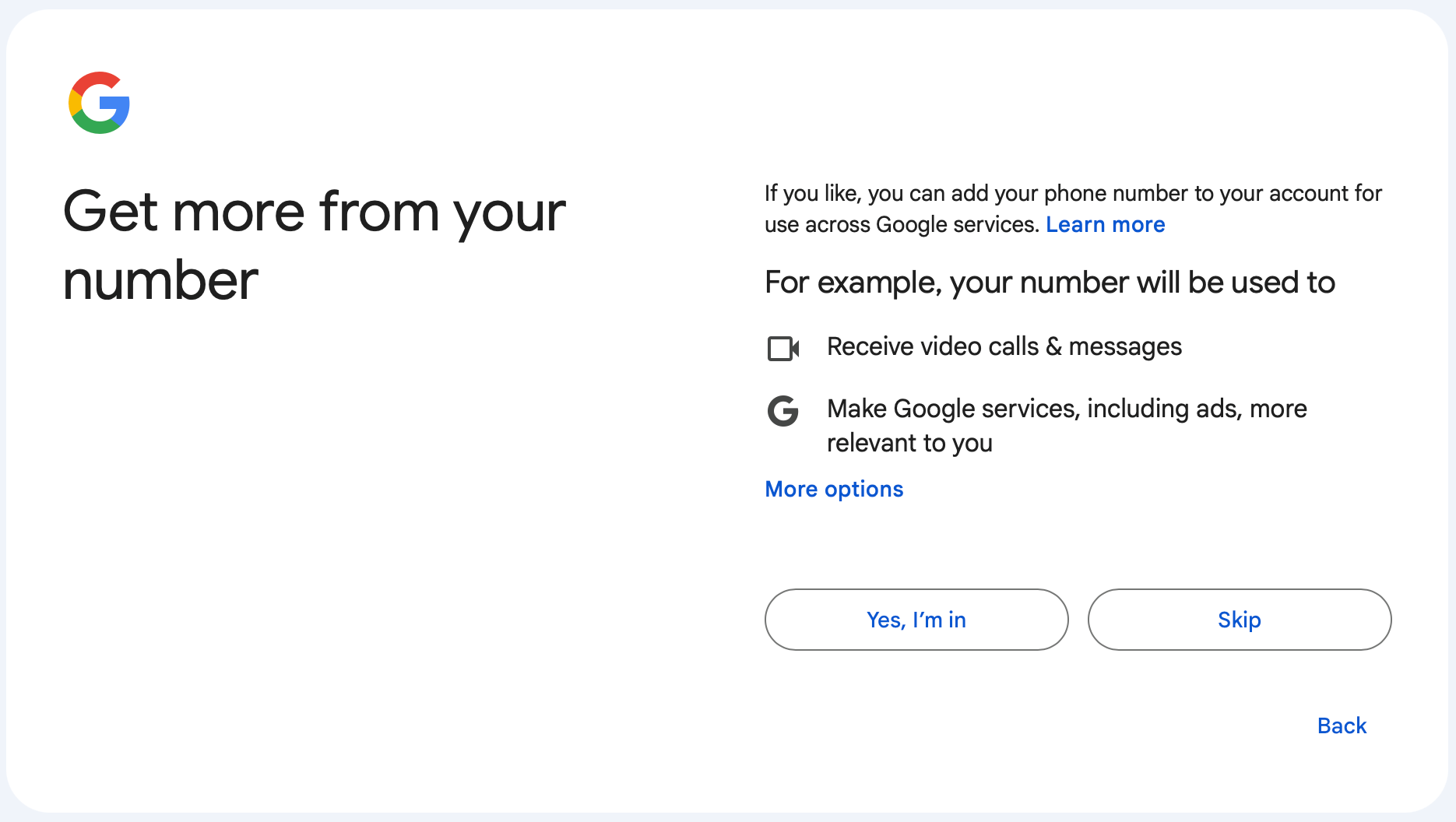1456x822 pixels.
Task: Agree to add your phone number
Action: (916, 620)
